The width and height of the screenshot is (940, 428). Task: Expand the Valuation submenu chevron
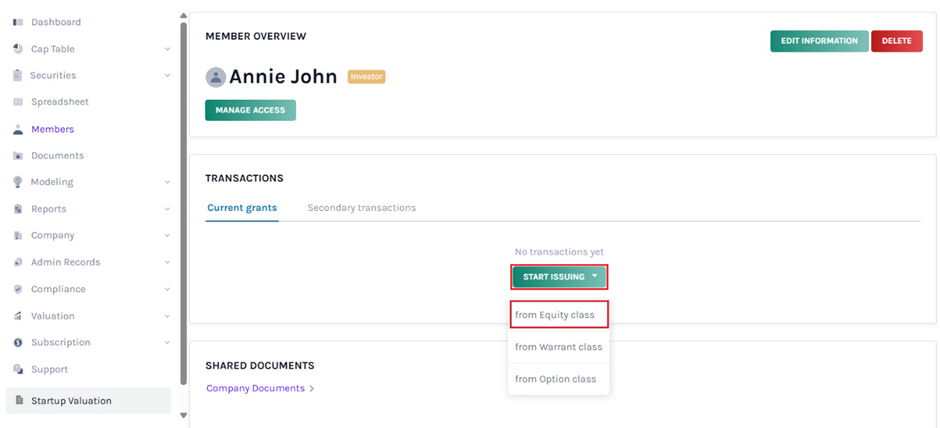pyautogui.click(x=167, y=316)
